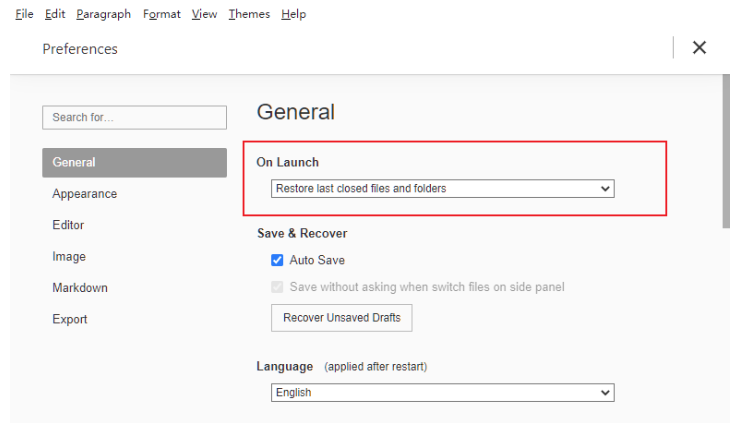Open the Themes menu

click(249, 14)
